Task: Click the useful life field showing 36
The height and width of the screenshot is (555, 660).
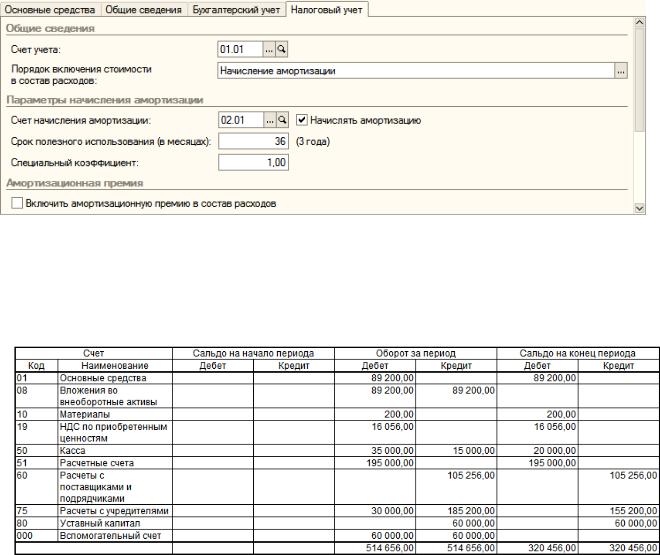Action: (253, 141)
